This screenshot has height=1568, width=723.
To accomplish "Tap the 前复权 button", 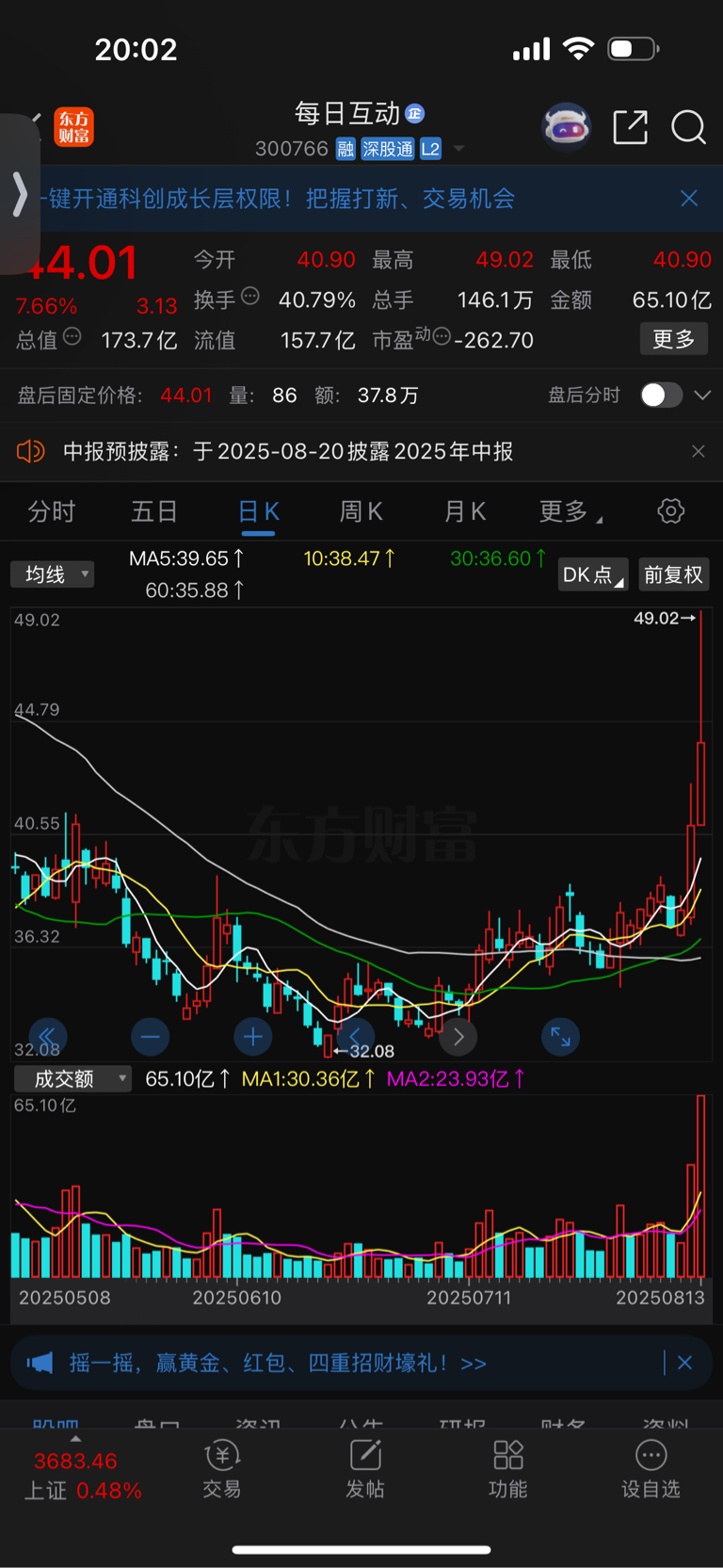I will (x=673, y=574).
